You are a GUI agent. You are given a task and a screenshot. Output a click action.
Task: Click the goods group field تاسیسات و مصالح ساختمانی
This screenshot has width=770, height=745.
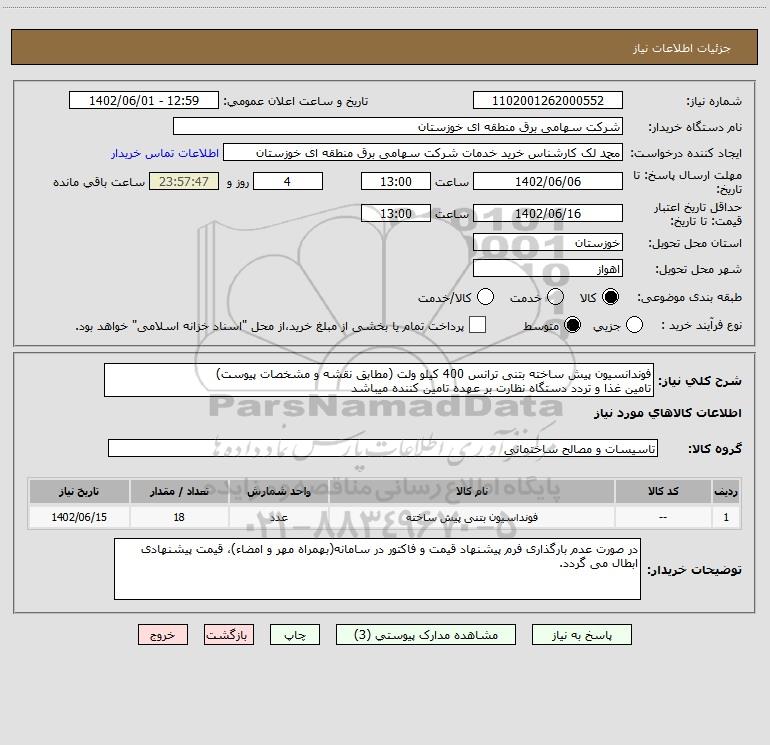[383, 448]
